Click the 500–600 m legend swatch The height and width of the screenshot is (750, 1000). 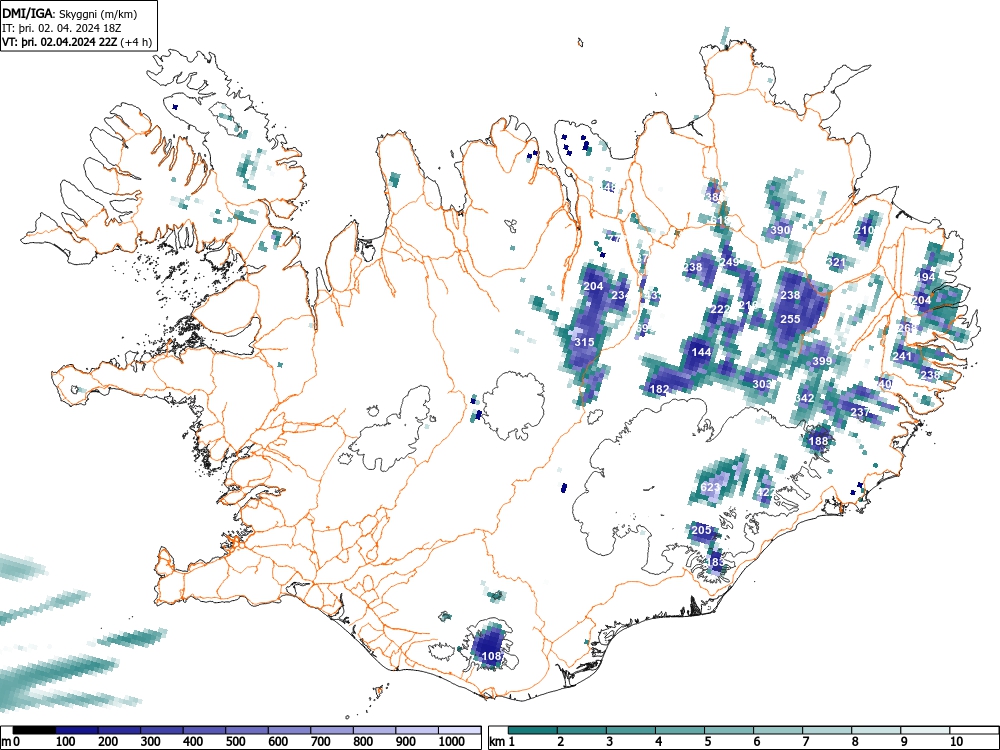tap(247, 730)
